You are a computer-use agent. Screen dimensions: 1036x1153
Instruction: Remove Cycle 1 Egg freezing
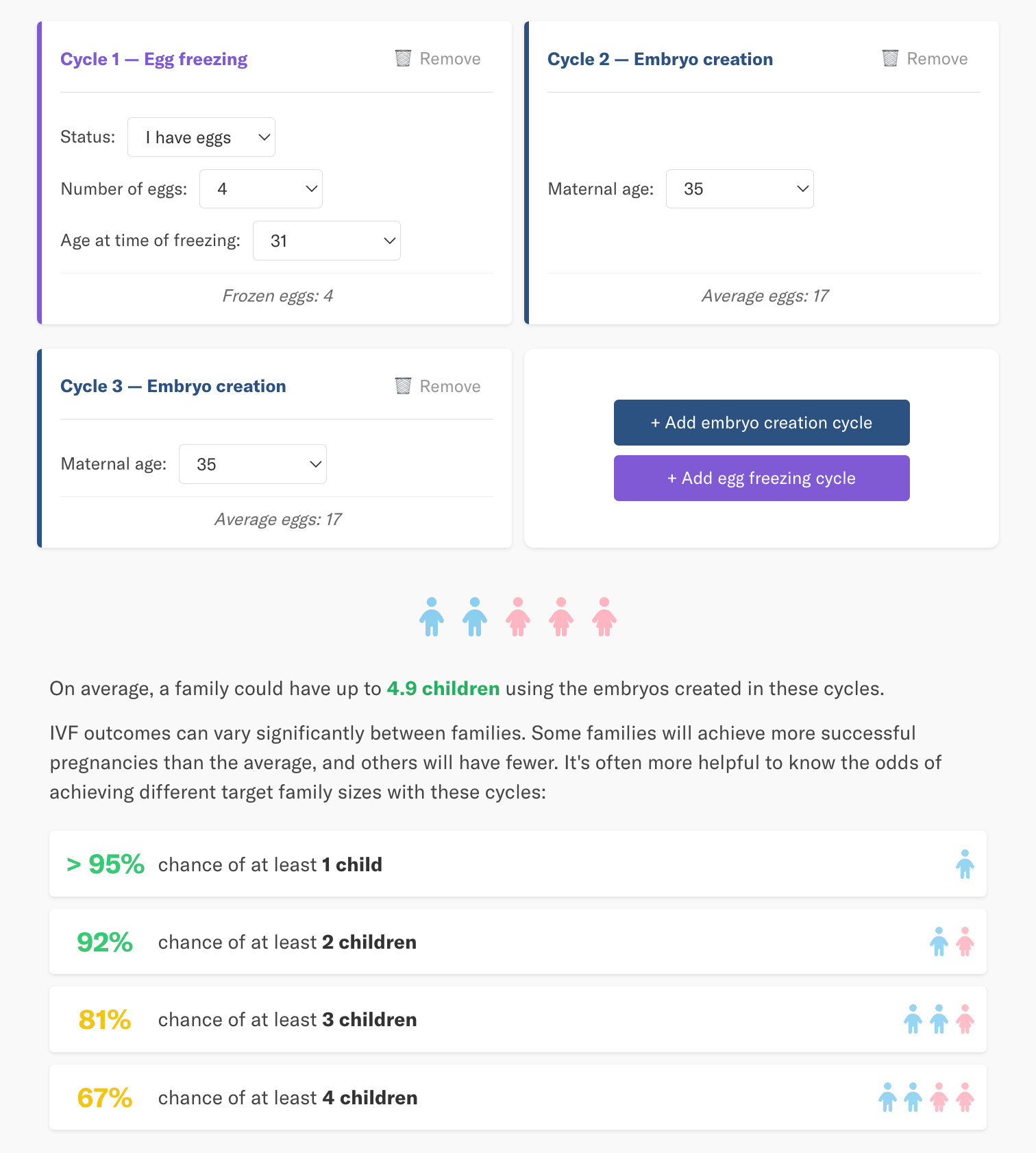pyautogui.click(x=439, y=59)
